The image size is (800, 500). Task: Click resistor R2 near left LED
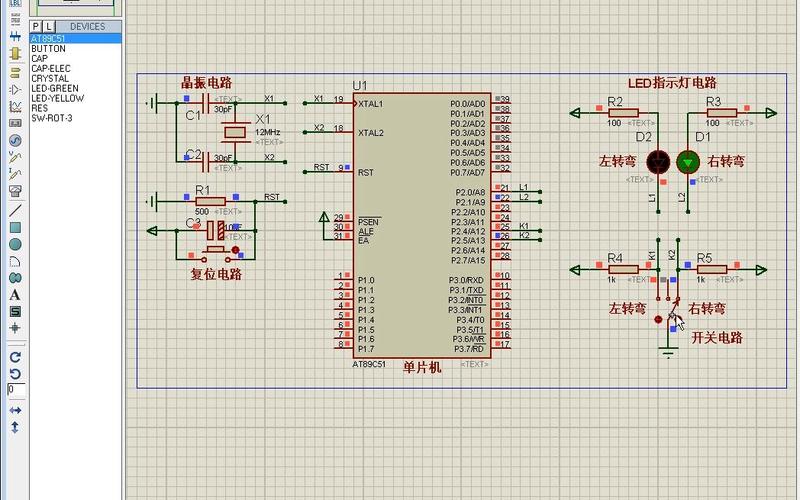coord(623,113)
